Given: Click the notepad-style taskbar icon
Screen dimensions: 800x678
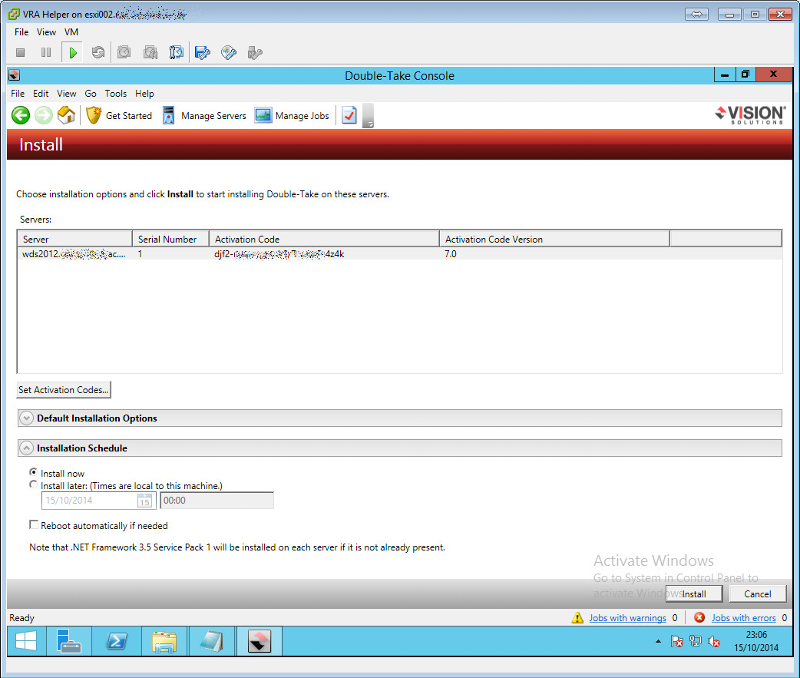Looking at the screenshot, I should [212, 641].
